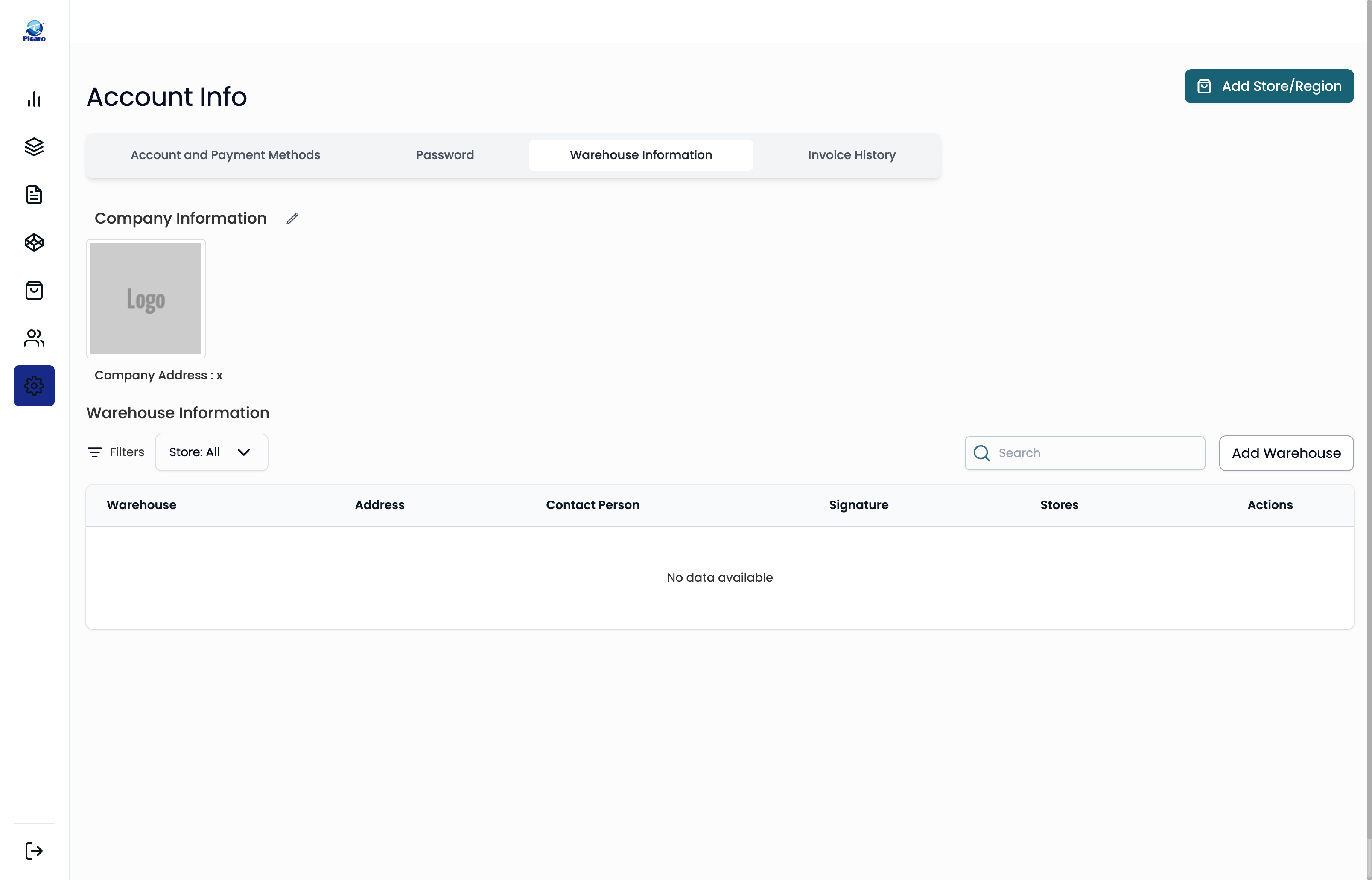Click the 'Company Address : x' text
The height and width of the screenshot is (880, 1372).
click(159, 376)
